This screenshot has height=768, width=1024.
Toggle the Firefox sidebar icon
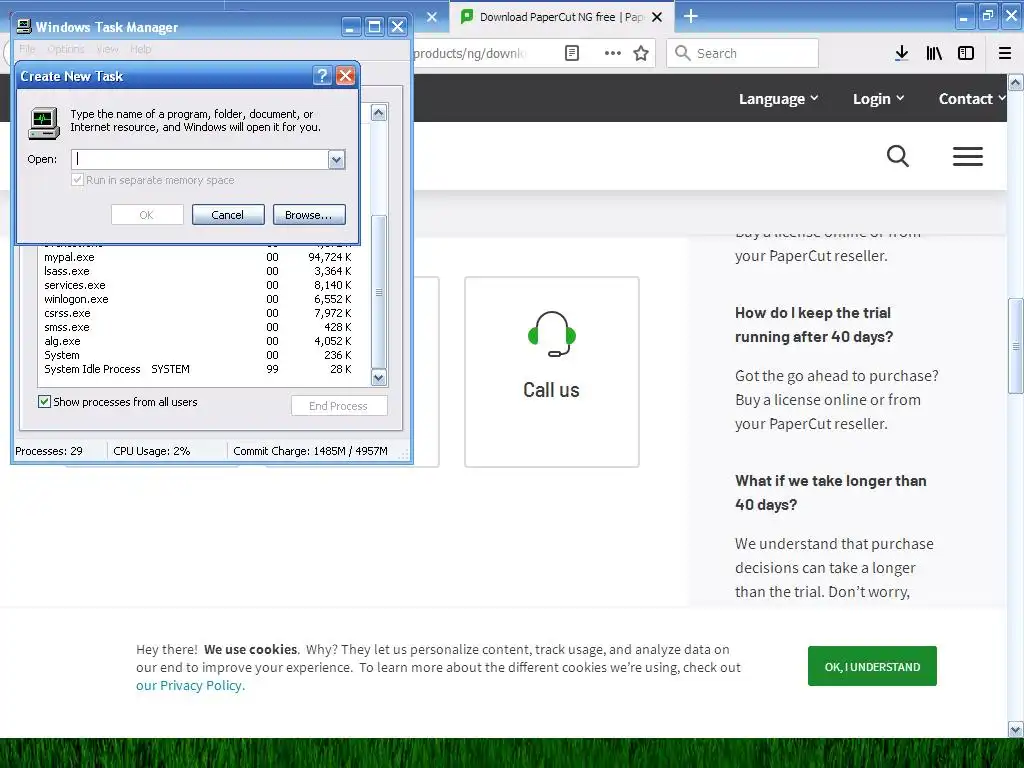[966, 54]
